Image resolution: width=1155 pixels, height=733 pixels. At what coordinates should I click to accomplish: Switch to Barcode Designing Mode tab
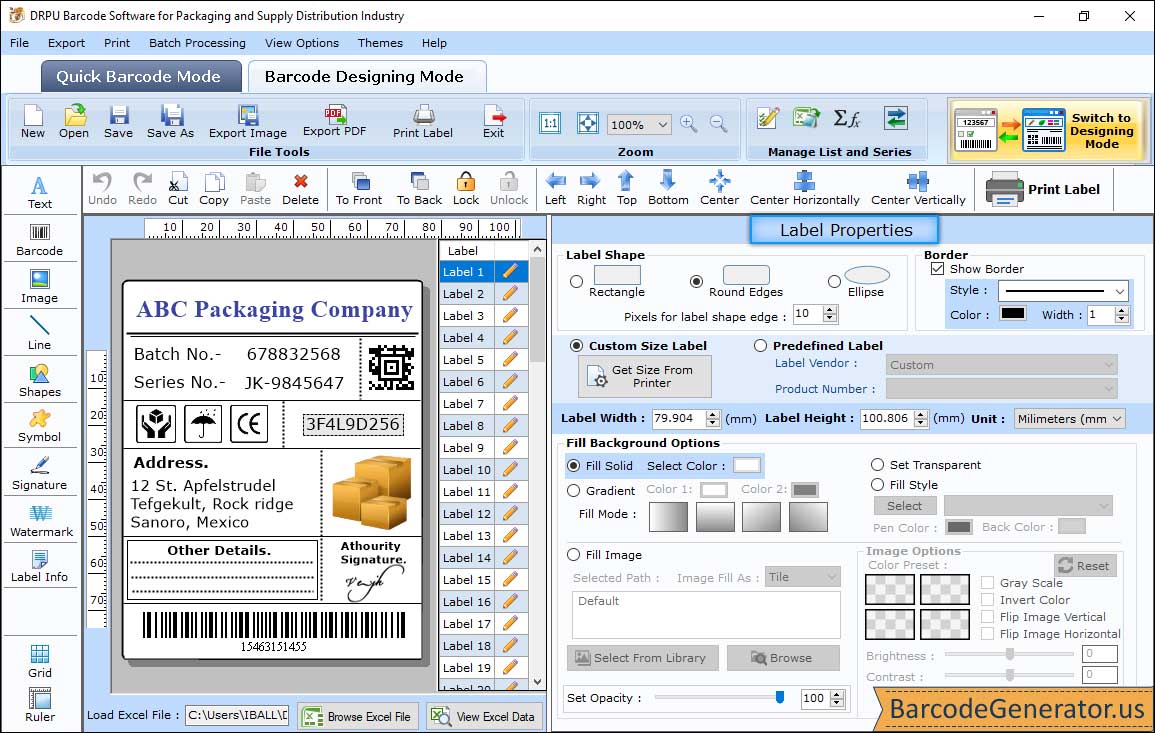(364, 77)
